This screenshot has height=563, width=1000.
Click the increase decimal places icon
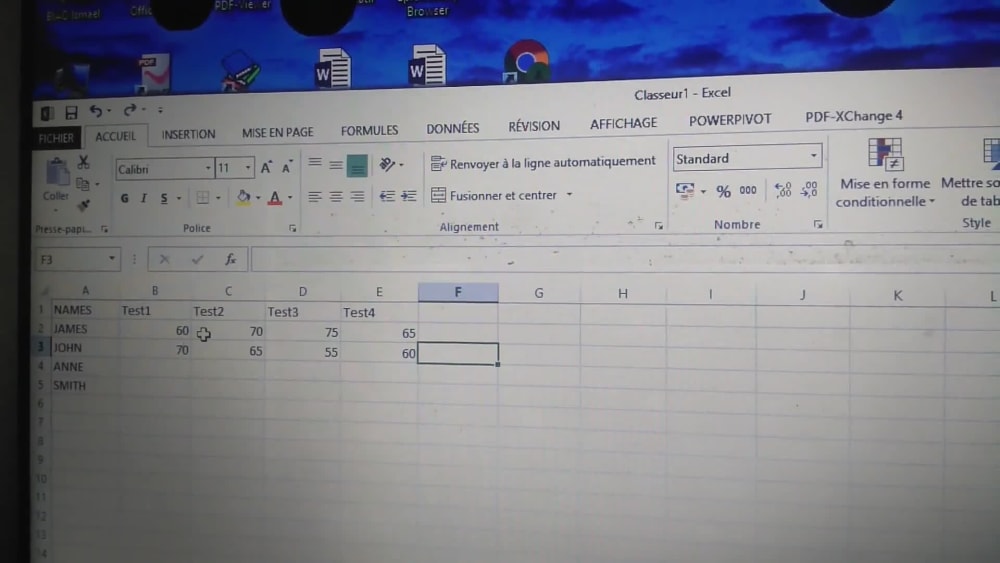pyautogui.click(x=783, y=189)
